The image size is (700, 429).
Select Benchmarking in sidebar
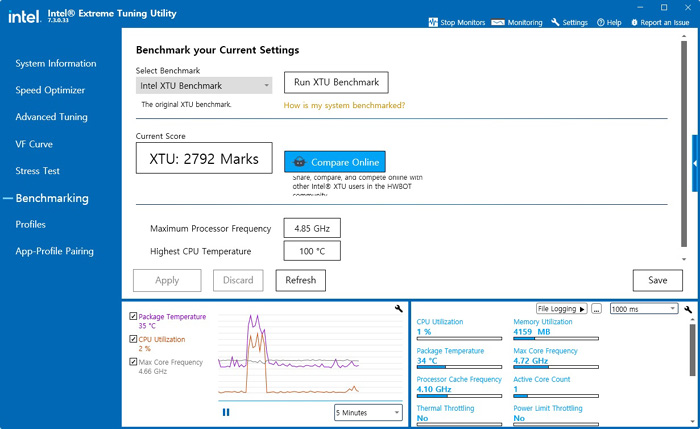tap(52, 198)
